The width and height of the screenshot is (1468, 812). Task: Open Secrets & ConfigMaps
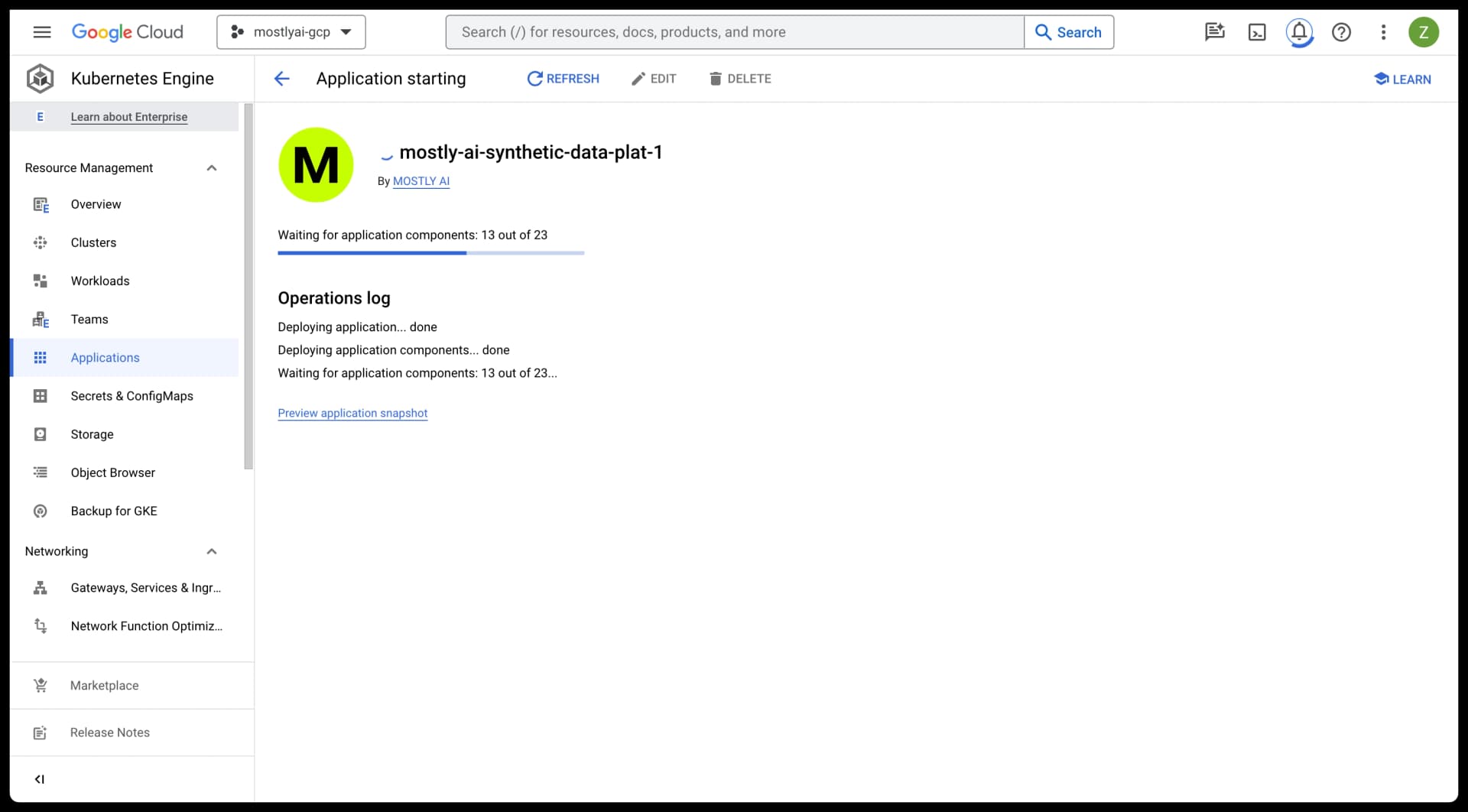132,396
